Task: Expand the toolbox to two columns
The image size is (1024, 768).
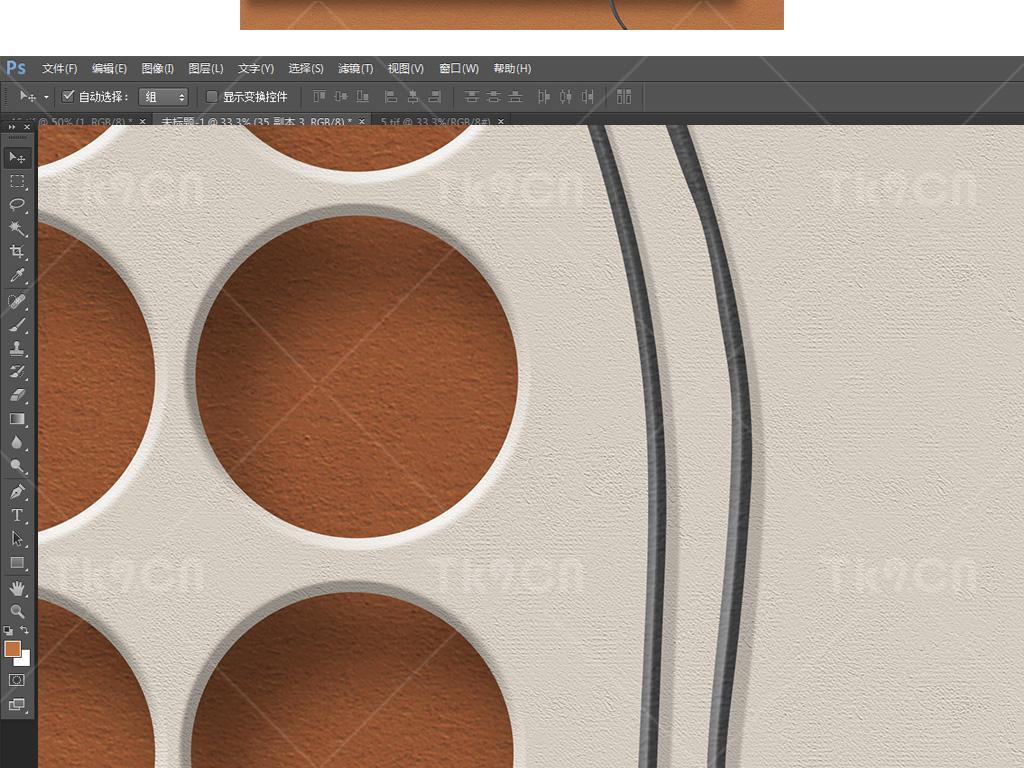Action: 12,127
